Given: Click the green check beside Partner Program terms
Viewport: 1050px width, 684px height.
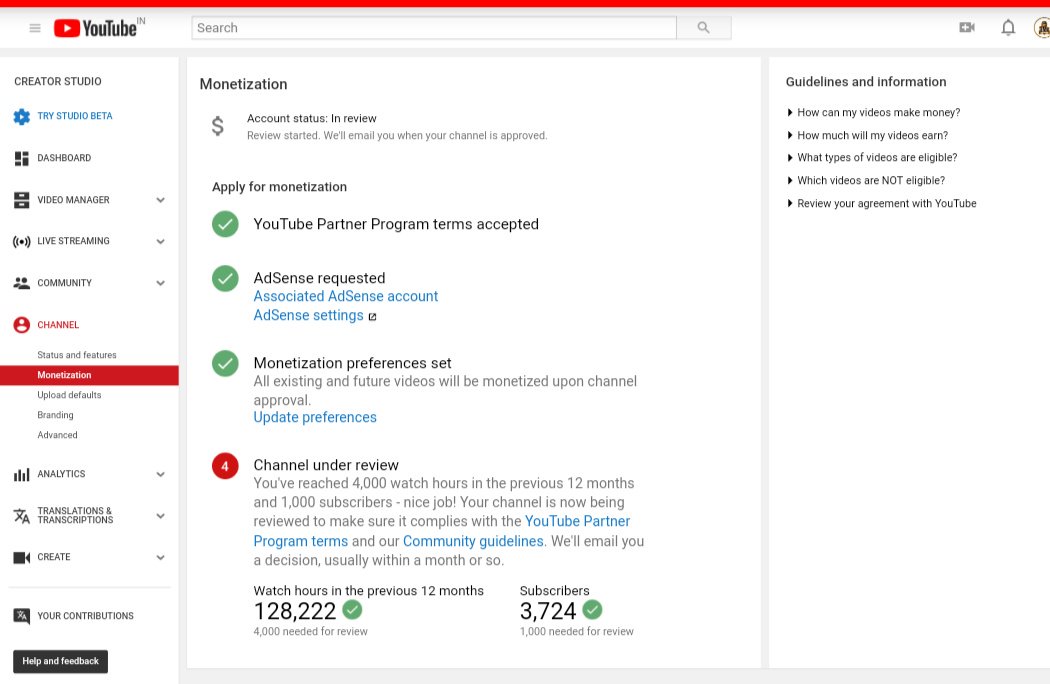Looking at the screenshot, I should 225,224.
